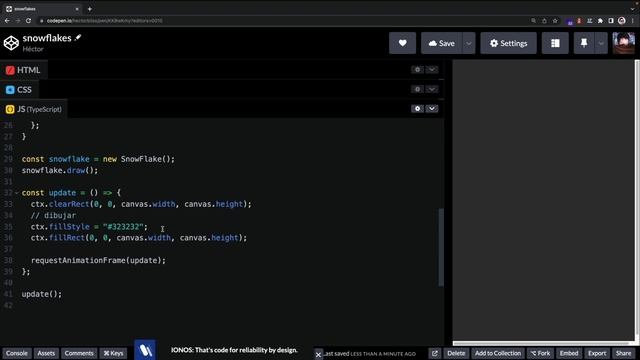
Task: Open the Comments panel
Action: (x=79, y=353)
